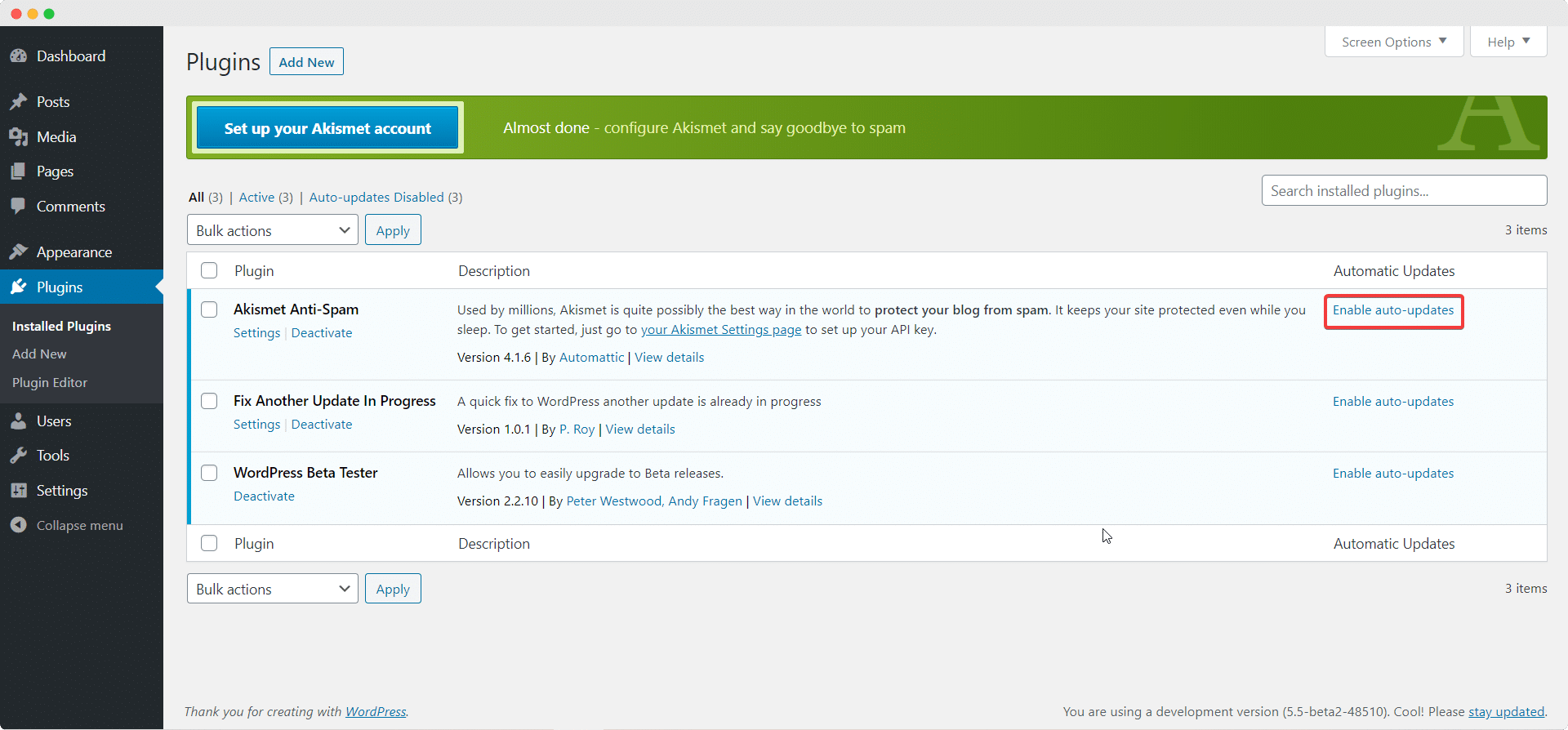Deactivate Akismet Anti-Spam plugin
Screen dimensions: 1568x730
(322, 333)
